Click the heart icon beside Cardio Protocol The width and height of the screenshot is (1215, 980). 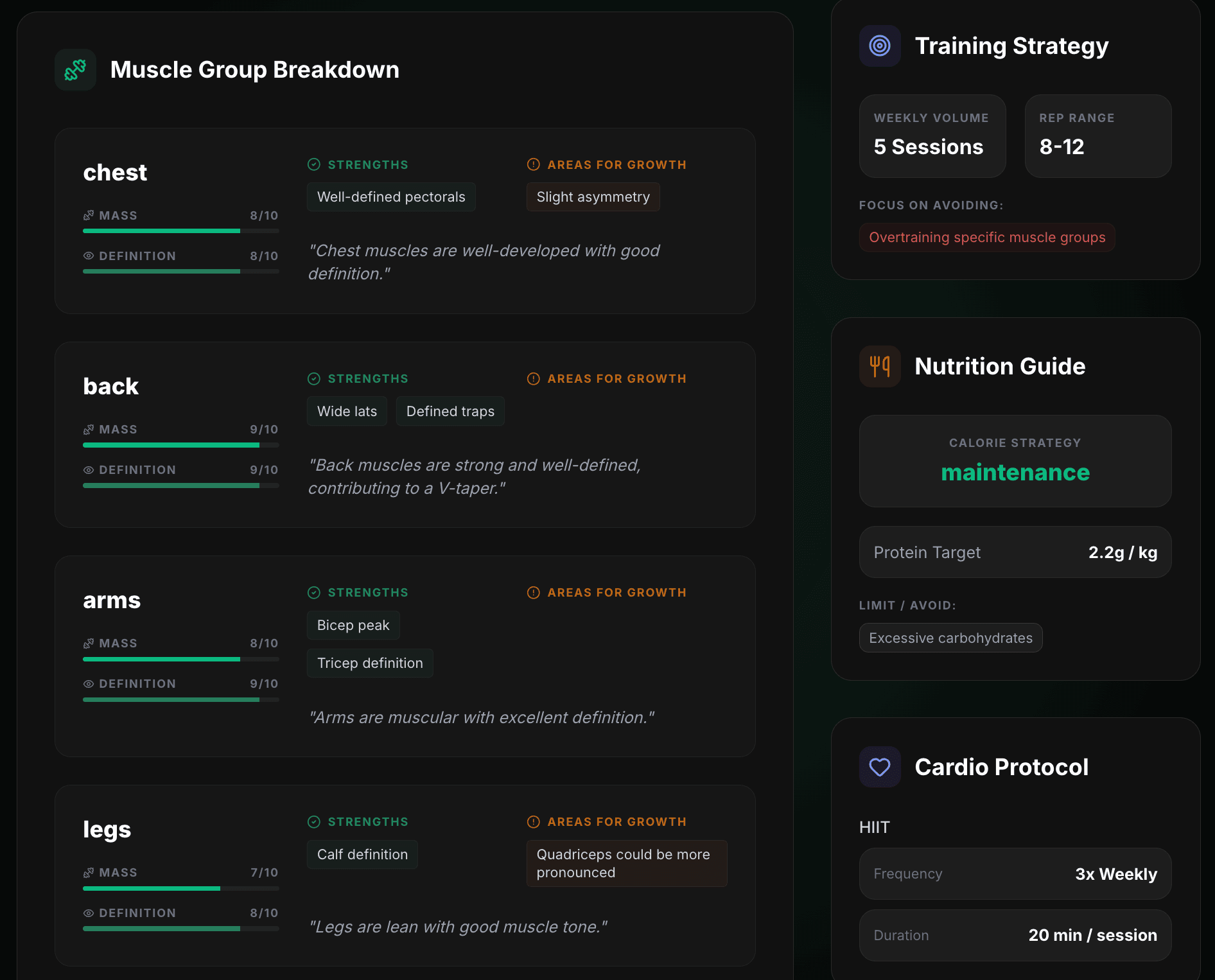[879, 767]
